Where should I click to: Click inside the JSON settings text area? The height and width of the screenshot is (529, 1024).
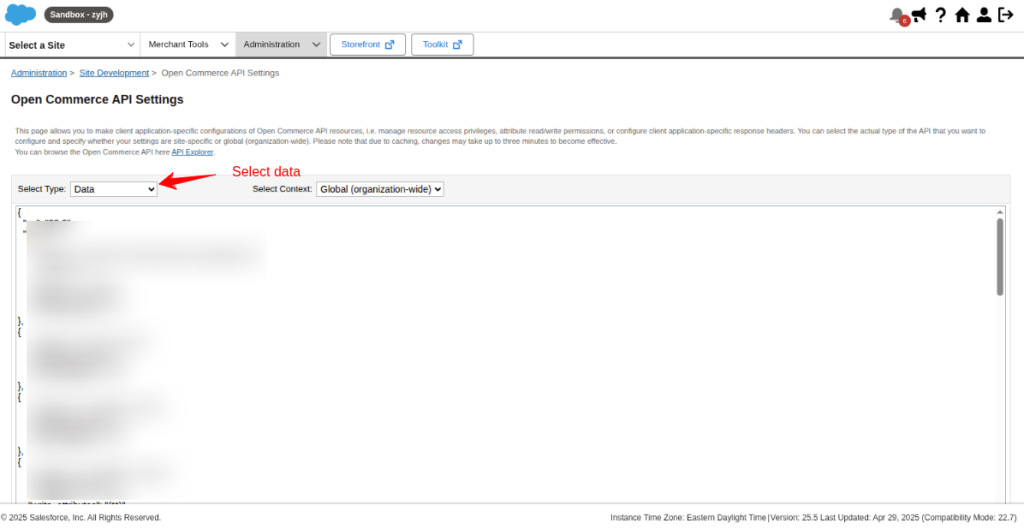(500, 350)
